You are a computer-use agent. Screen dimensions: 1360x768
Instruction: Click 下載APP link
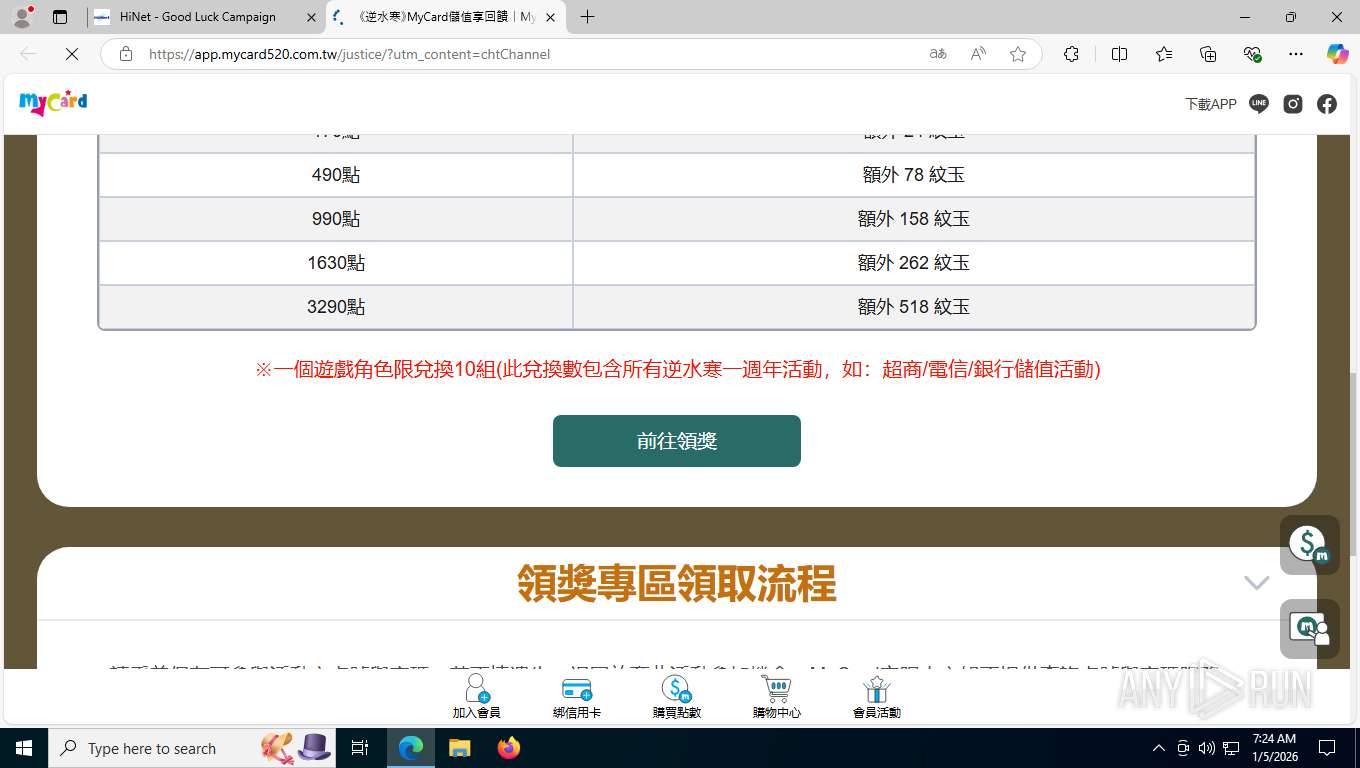point(1211,104)
